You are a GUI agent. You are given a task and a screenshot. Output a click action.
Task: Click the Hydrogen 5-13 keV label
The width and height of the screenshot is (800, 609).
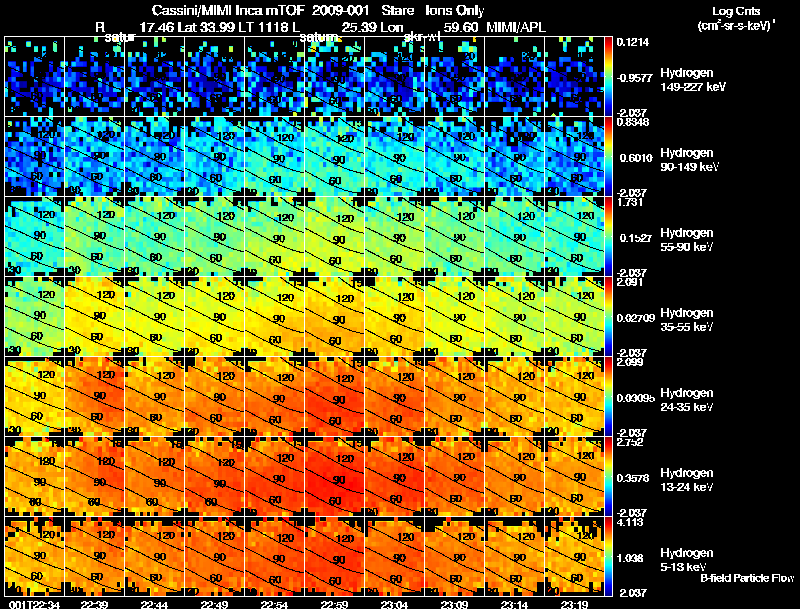click(x=687, y=560)
